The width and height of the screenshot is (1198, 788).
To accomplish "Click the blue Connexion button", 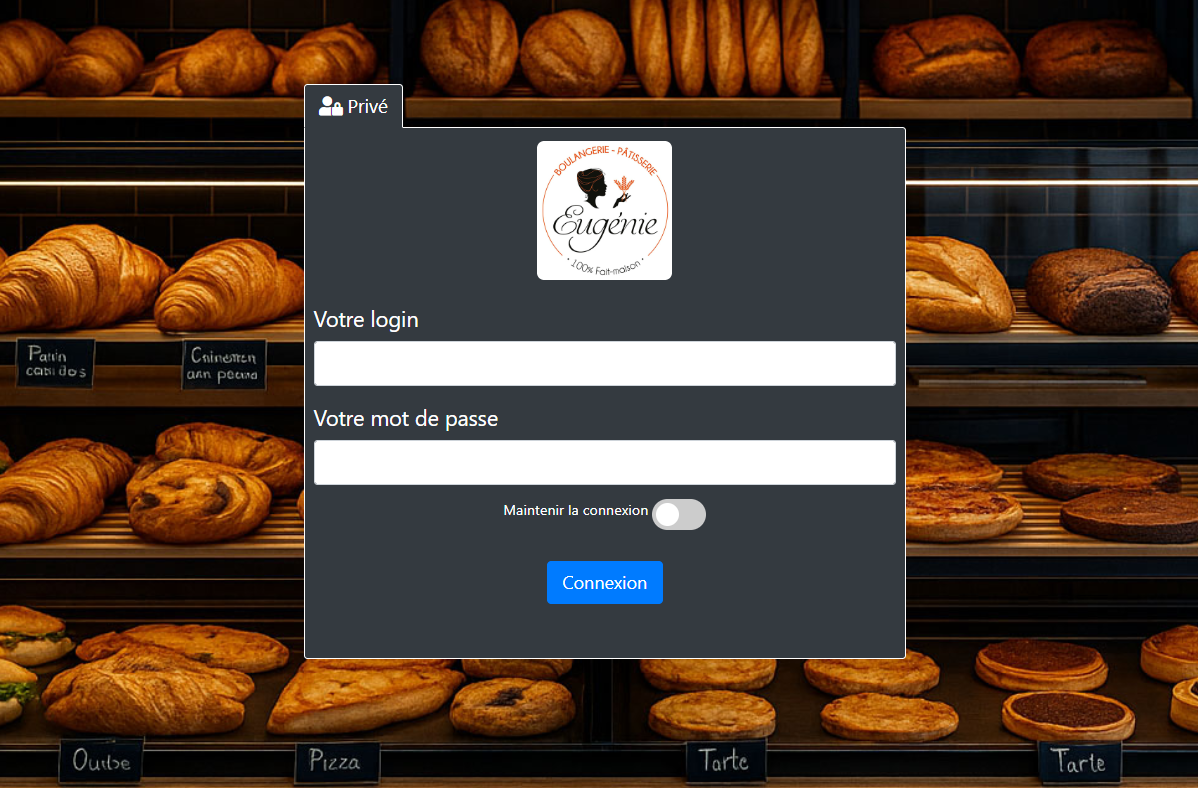I will 604,582.
